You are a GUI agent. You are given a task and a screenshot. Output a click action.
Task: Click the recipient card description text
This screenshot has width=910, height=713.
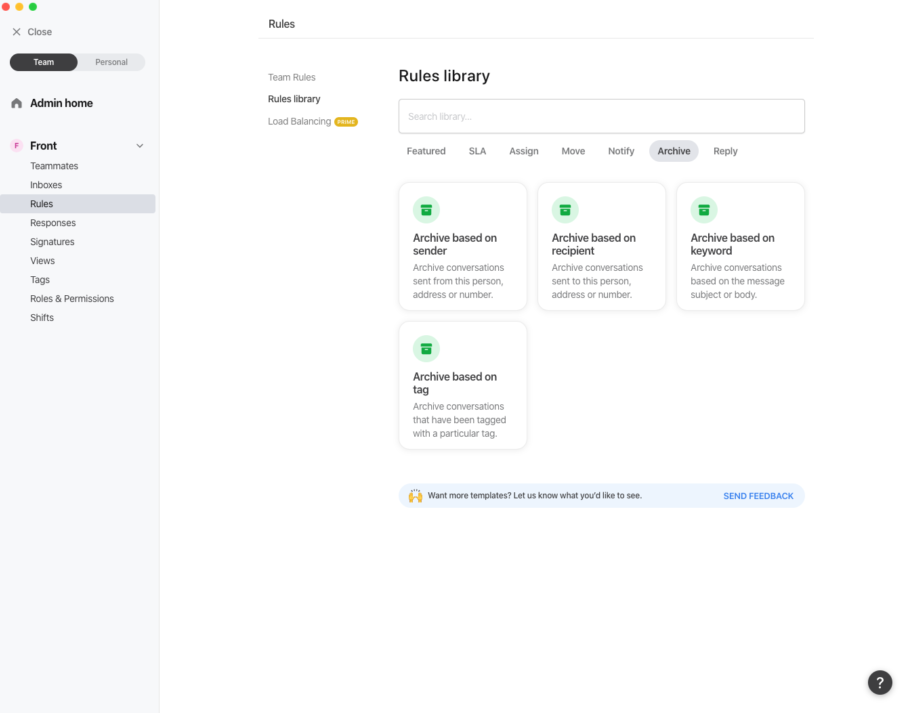597,281
